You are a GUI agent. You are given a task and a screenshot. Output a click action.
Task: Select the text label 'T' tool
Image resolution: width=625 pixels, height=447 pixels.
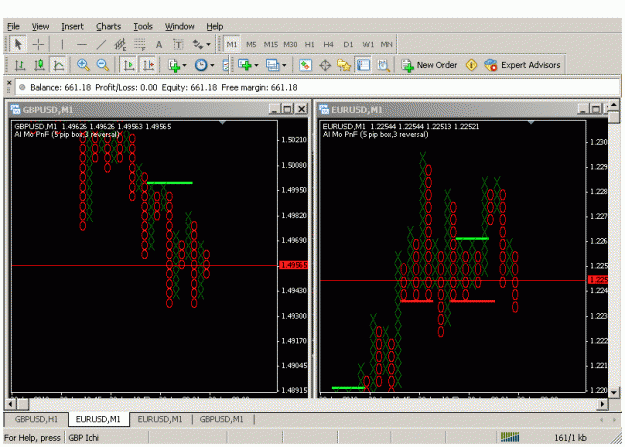(178, 44)
